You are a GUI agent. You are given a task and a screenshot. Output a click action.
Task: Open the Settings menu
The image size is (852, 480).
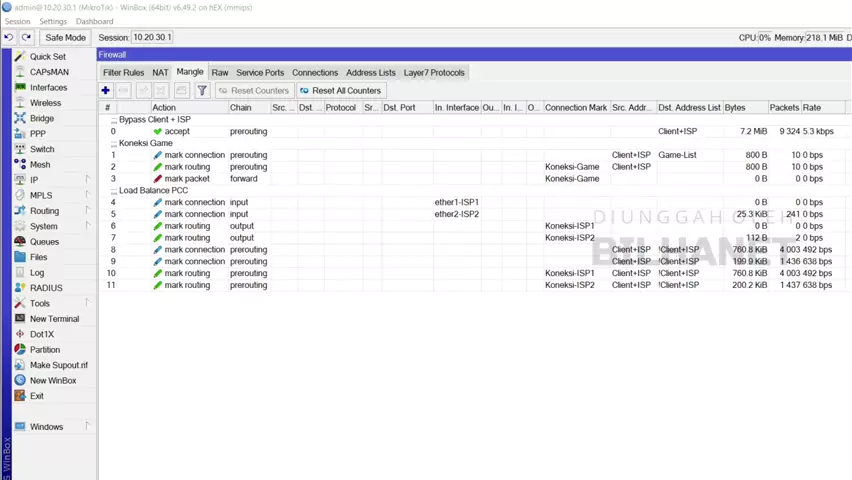coord(53,21)
